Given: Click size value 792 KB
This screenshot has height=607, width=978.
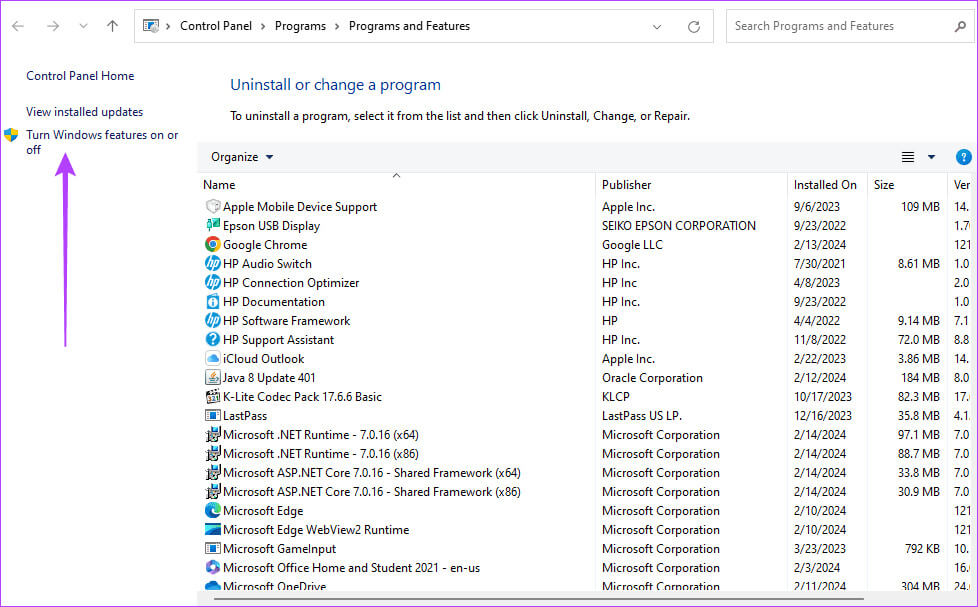Looking at the screenshot, I should tap(922, 549).
